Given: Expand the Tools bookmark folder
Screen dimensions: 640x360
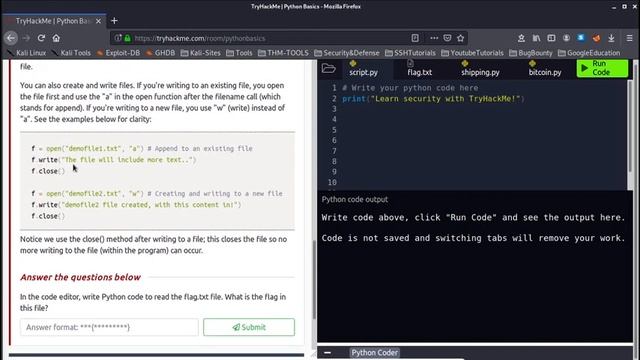Looking at the screenshot, I should (239, 53).
